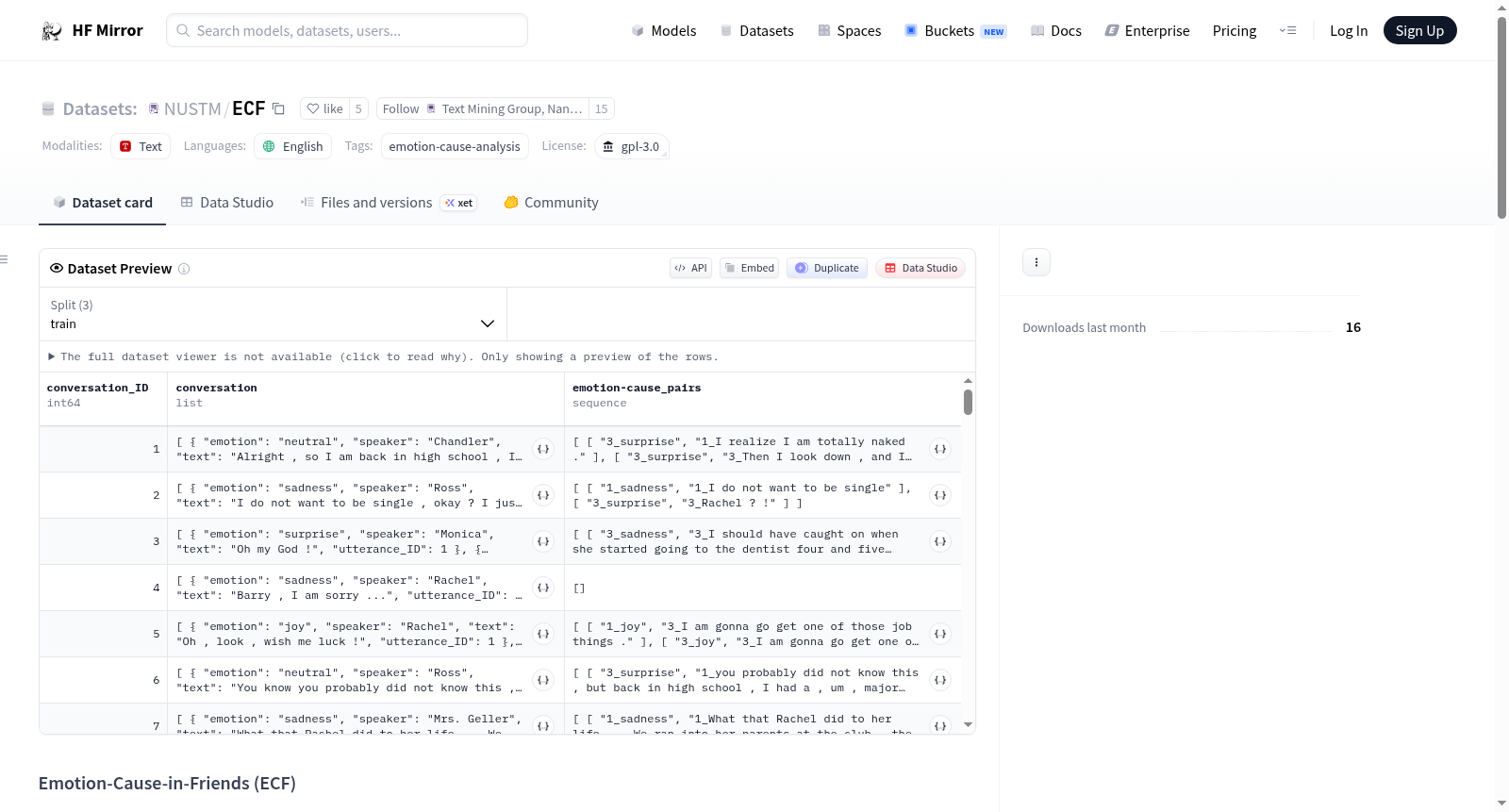Open the Datasets page
The image size is (1509, 812).
click(757, 30)
